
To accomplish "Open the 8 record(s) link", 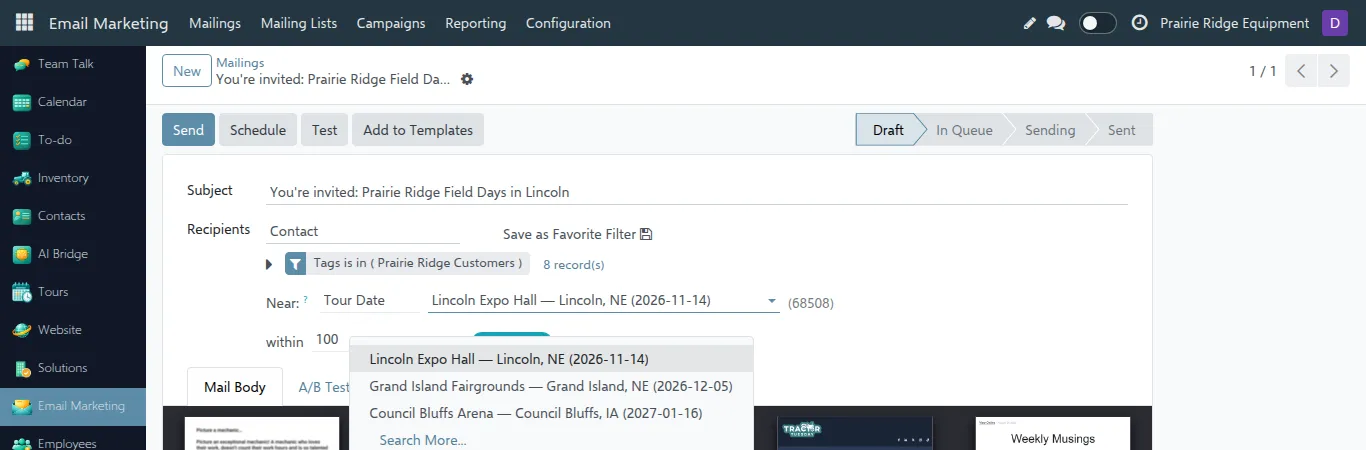I will coord(574,265).
